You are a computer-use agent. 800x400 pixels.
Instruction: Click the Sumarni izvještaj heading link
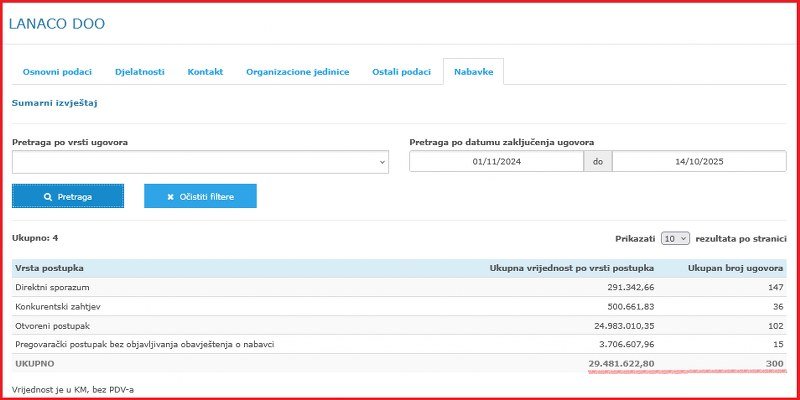[x=54, y=103]
